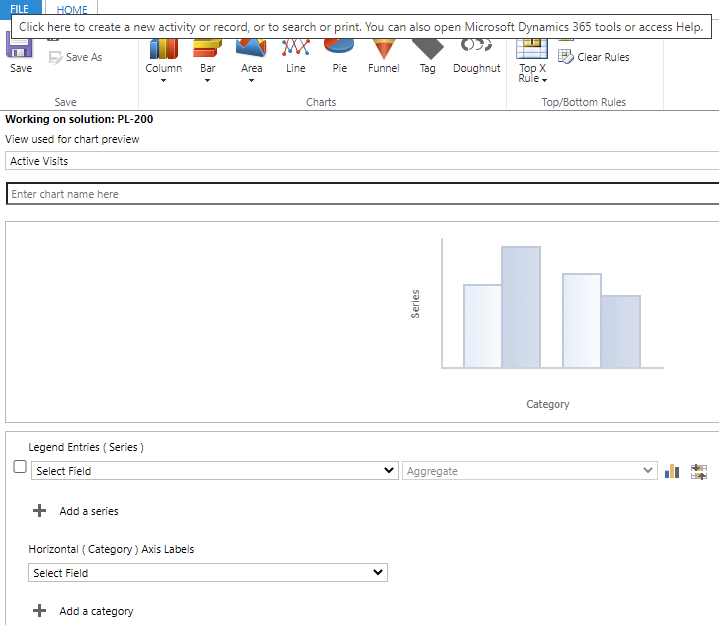Click the series move up/down icon

(699, 471)
